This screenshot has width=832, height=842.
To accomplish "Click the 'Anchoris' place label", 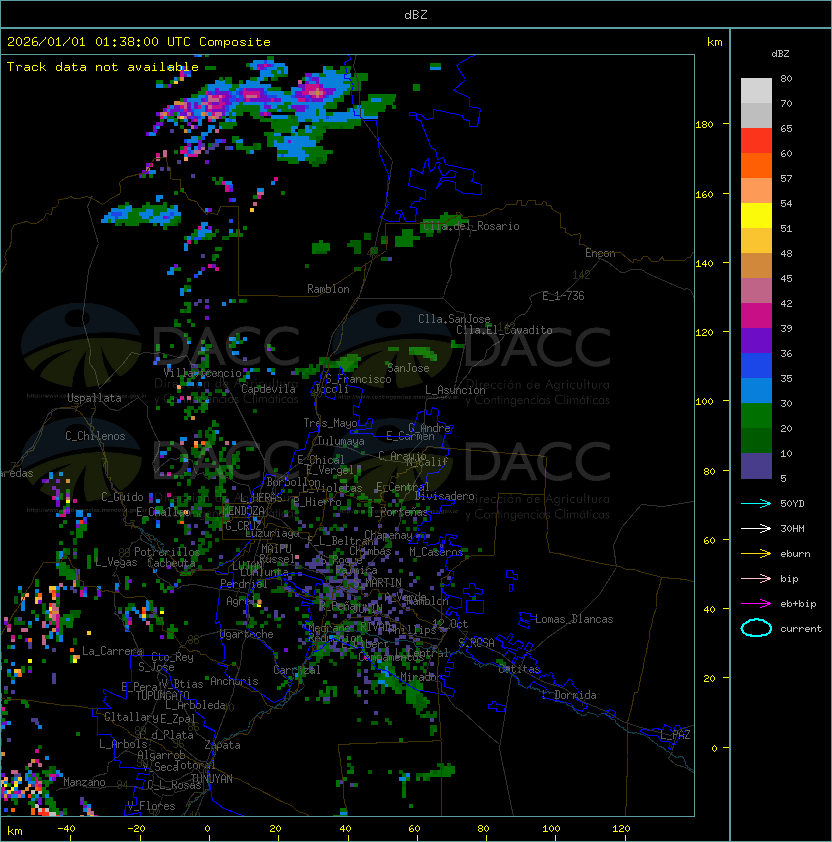I will coord(234,681).
